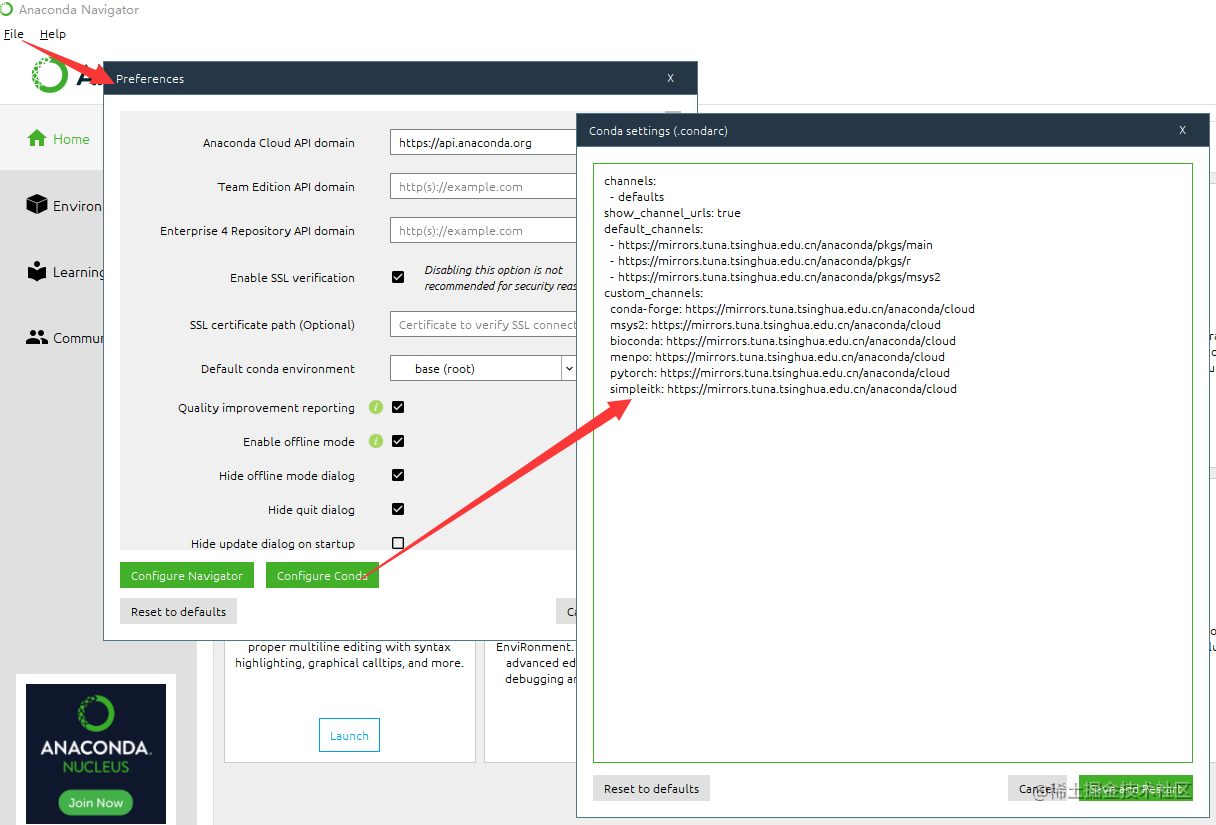Toggle Hide quit dialog checkbox
The width and height of the screenshot is (1216, 825).
(x=398, y=509)
